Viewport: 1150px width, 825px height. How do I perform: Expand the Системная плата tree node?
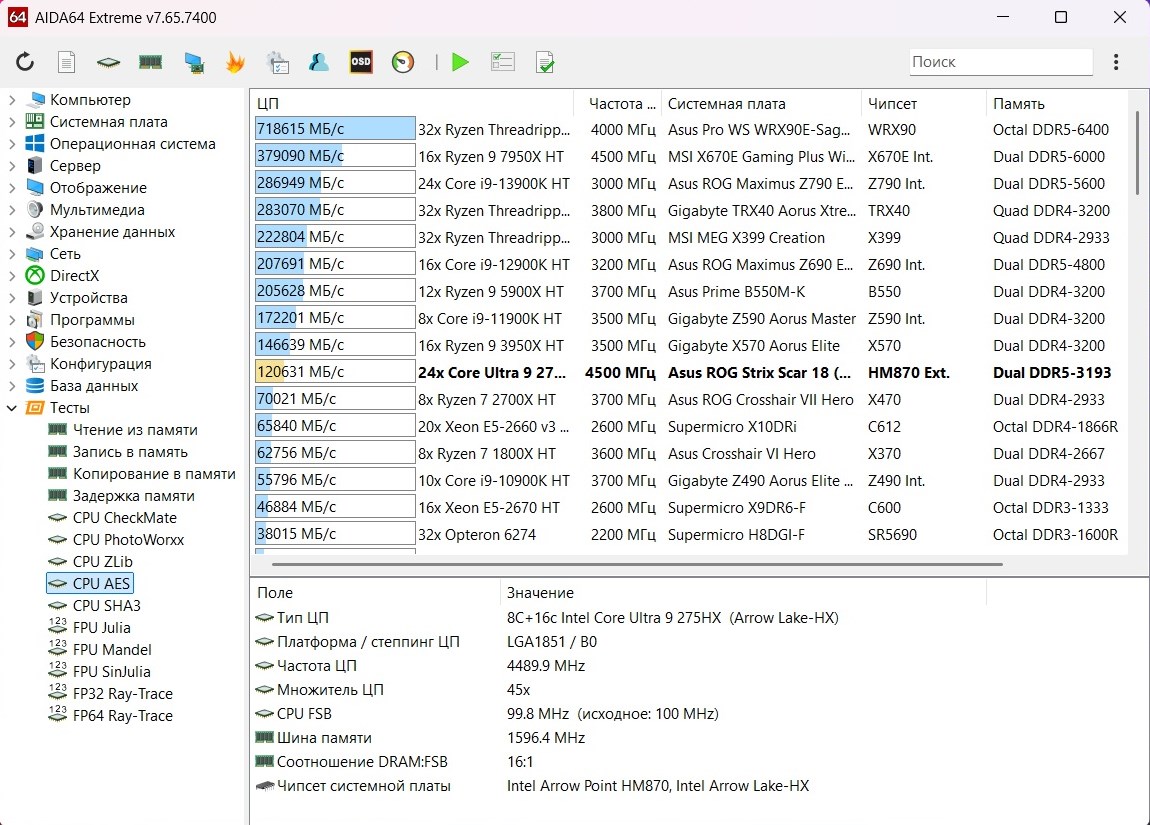12,122
